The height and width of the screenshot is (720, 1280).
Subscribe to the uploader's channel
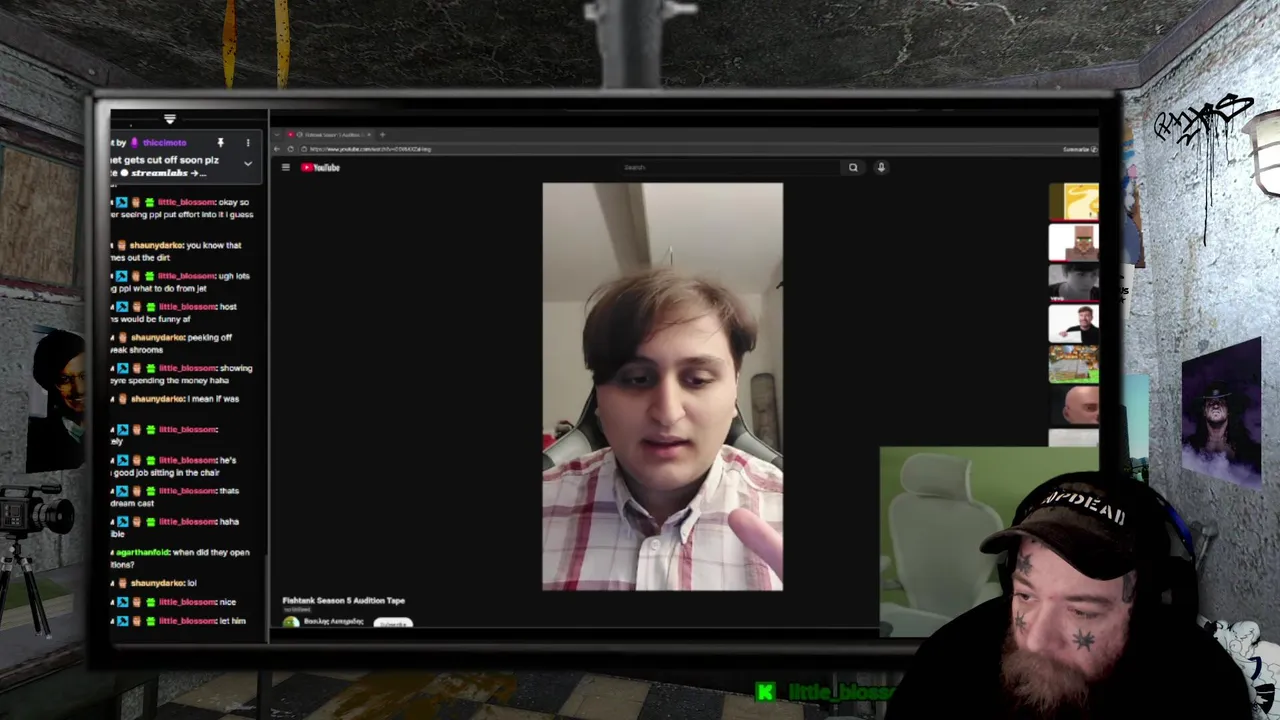(x=393, y=623)
